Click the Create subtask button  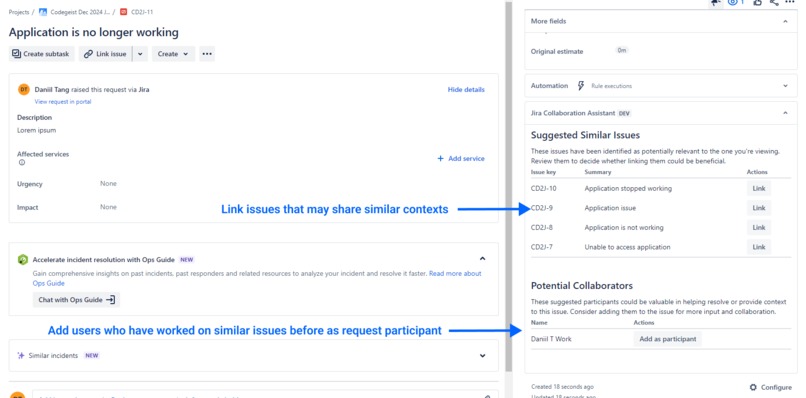pos(41,54)
